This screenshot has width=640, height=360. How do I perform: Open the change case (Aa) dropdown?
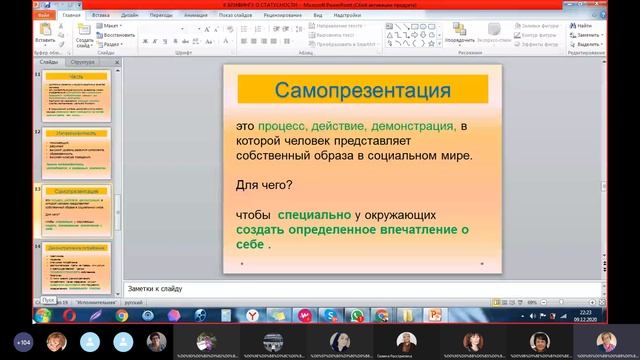pos(209,41)
